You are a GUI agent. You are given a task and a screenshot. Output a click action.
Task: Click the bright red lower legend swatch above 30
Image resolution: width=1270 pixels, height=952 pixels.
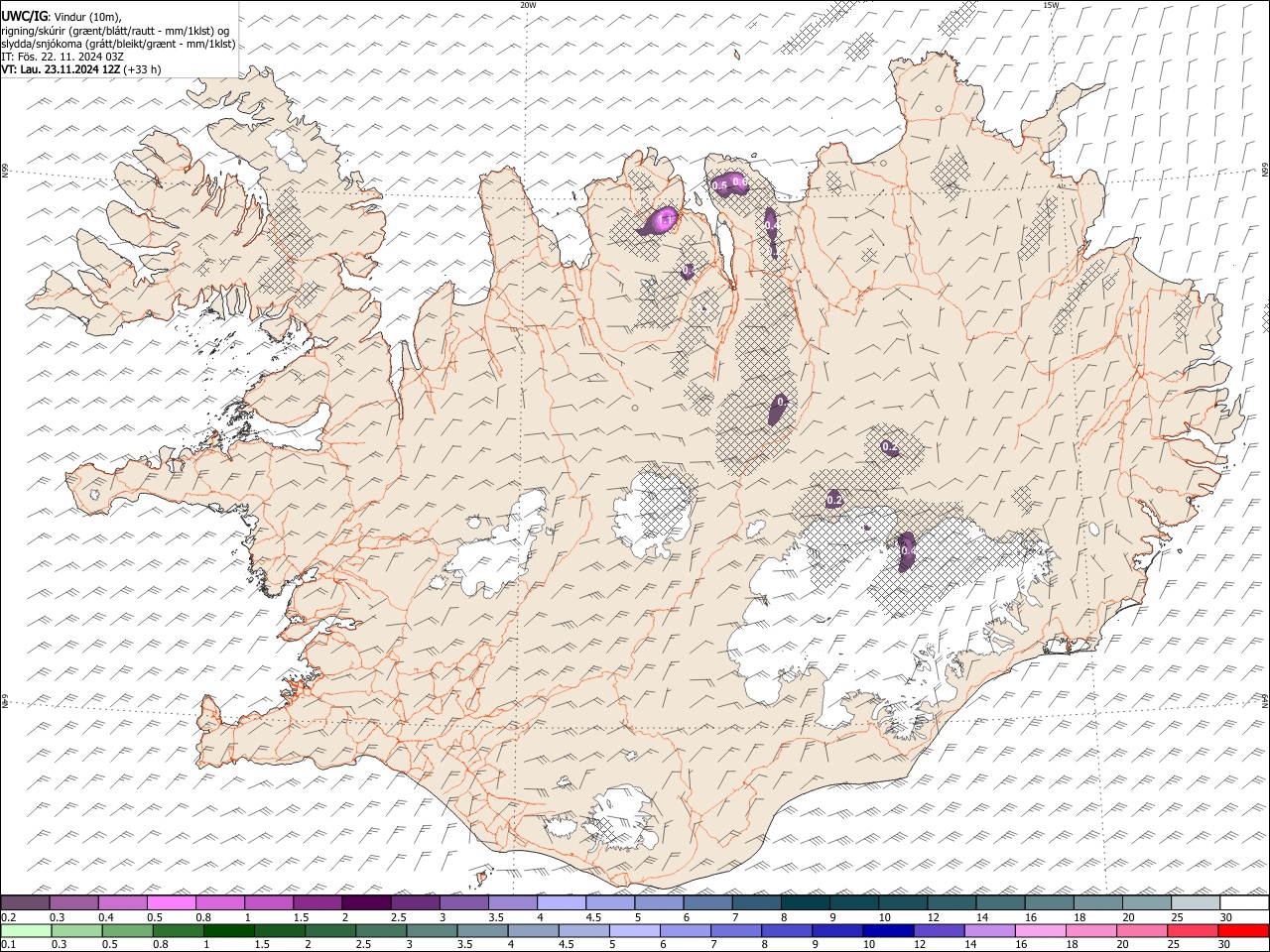[1243, 931]
